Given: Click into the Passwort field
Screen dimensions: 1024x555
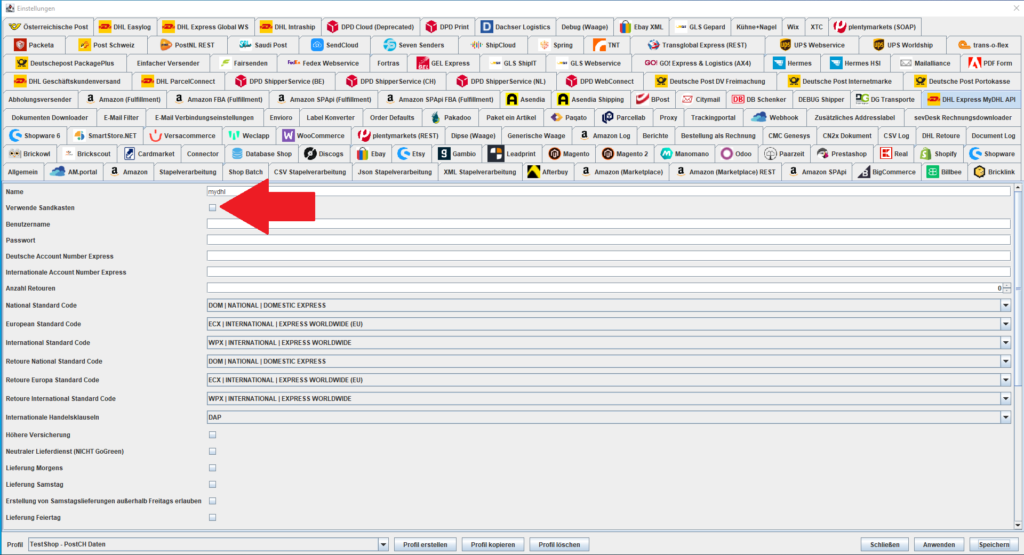Looking at the screenshot, I should click(x=609, y=240).
